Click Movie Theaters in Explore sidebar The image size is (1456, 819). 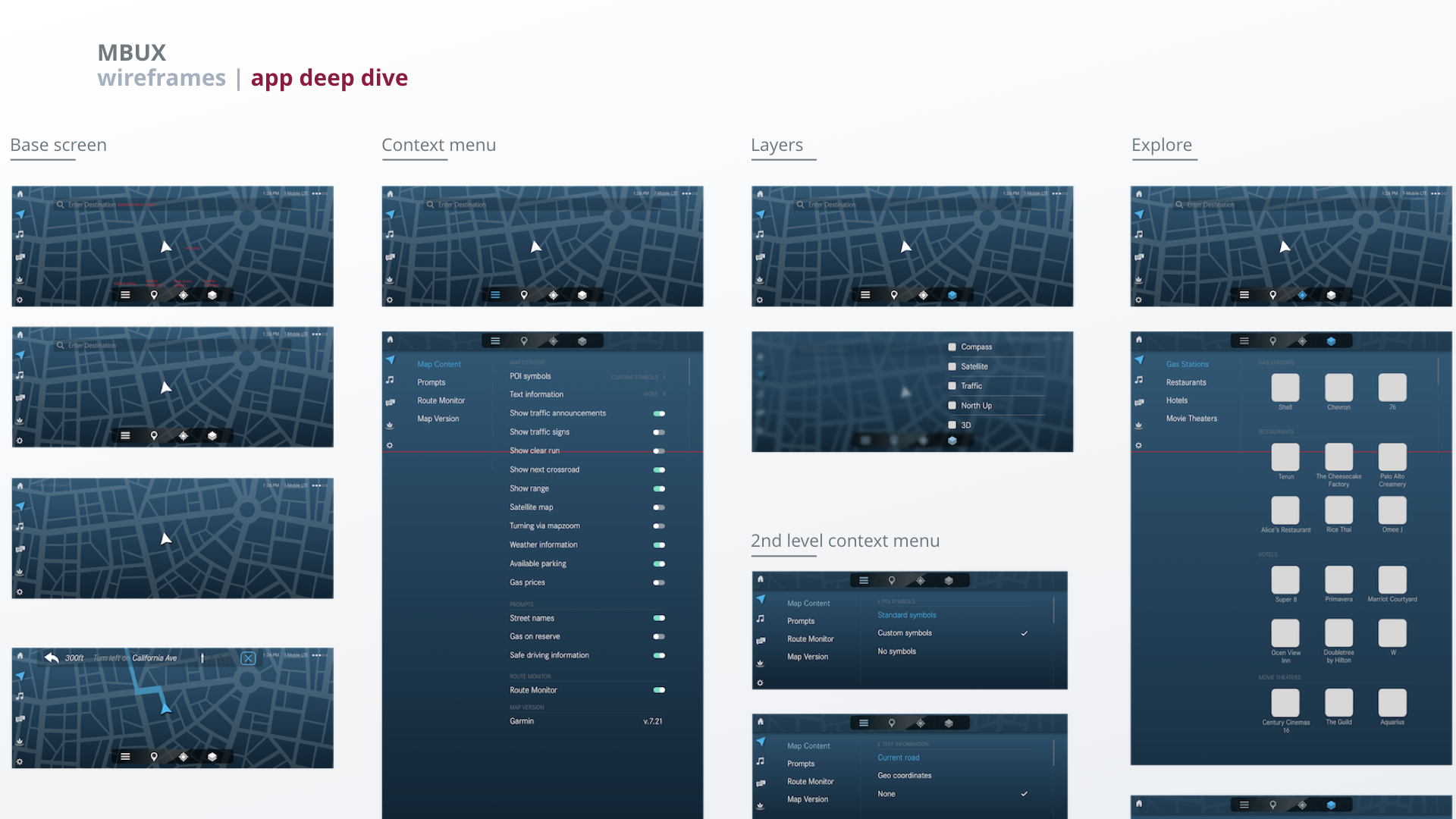pyautogui.click(x=1191, y=419)
